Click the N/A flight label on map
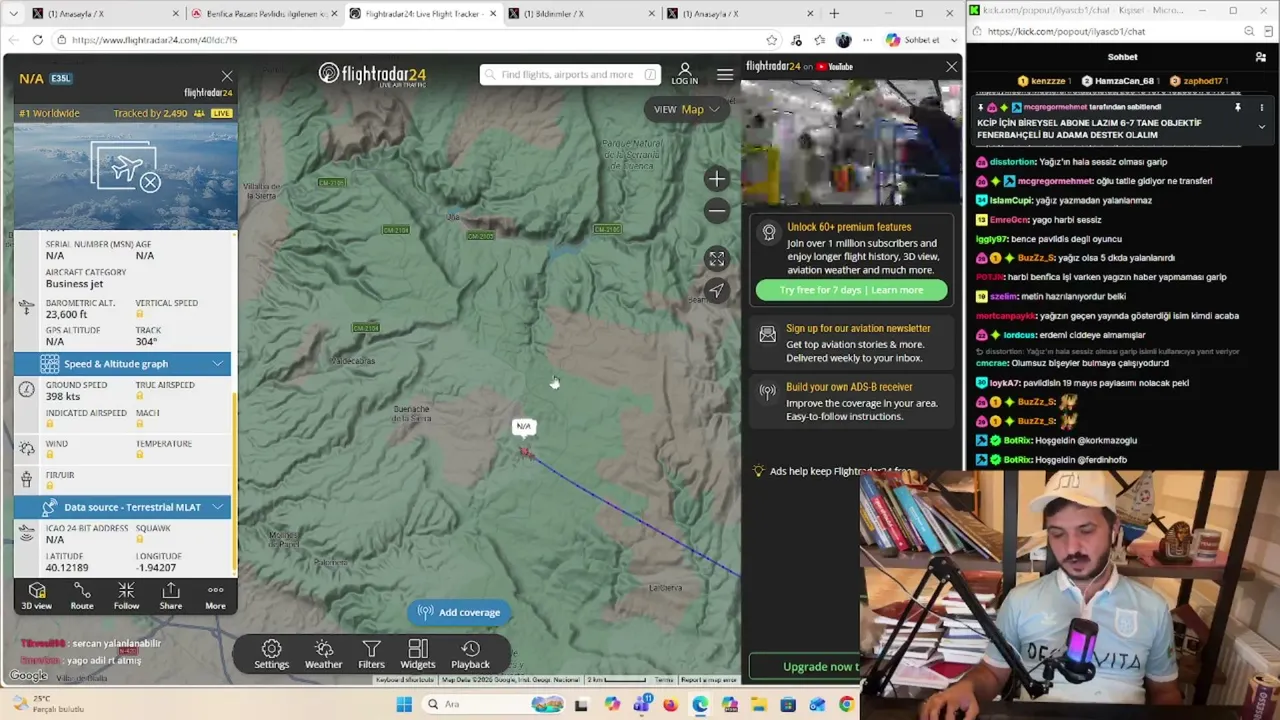This screenshot has height=720, width=1280. [523, 427]
